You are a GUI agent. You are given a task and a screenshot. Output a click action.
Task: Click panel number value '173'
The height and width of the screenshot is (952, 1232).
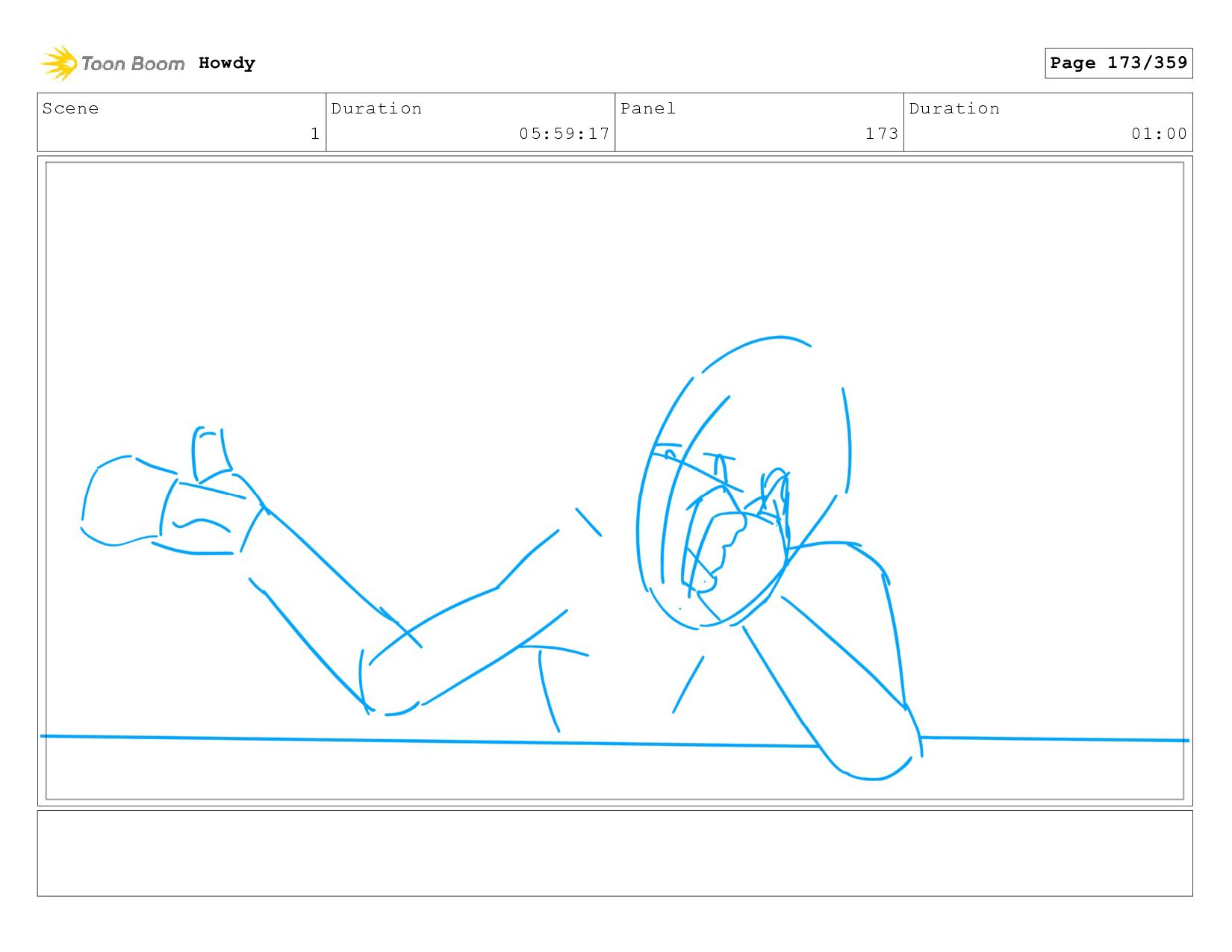click(882, 134)
